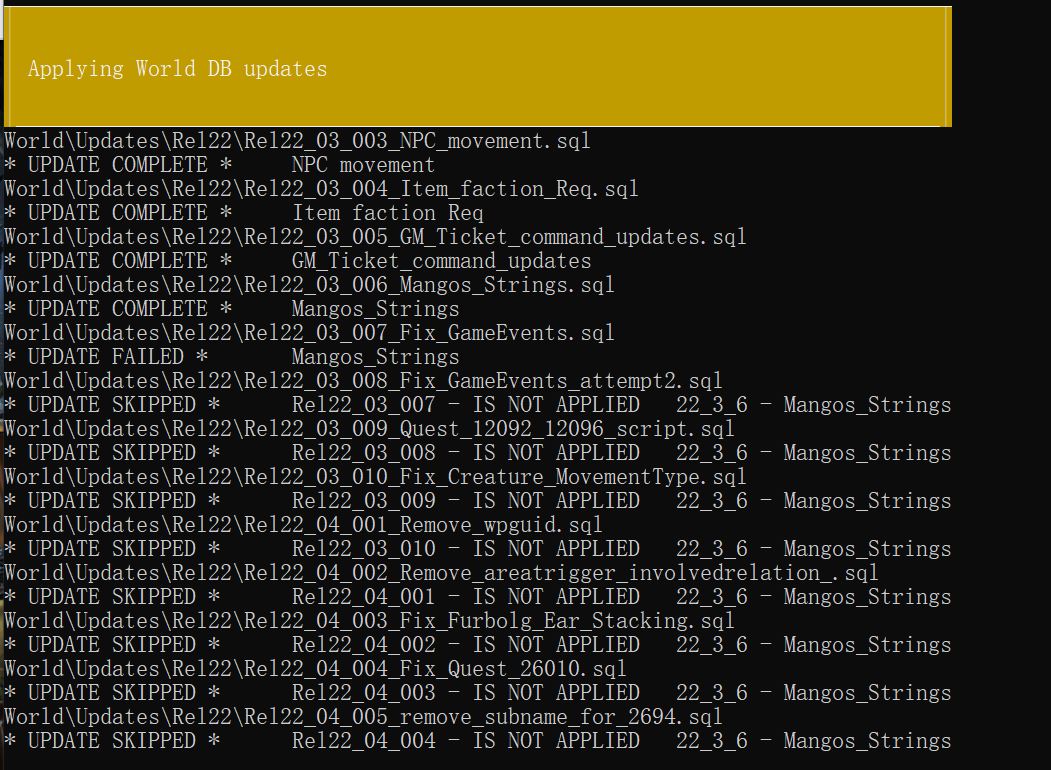The width and height of the screenshot is (1051, 770).
Task: Click the yellow Applying World DB updates banner
Action: [477, 67]
